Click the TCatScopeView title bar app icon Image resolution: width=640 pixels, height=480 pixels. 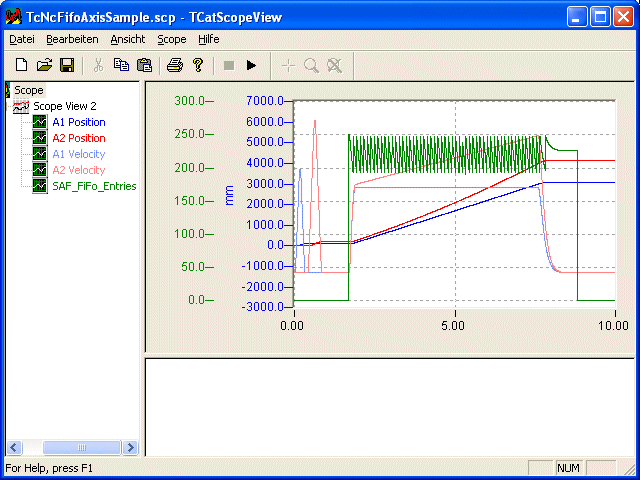point(13,17)
